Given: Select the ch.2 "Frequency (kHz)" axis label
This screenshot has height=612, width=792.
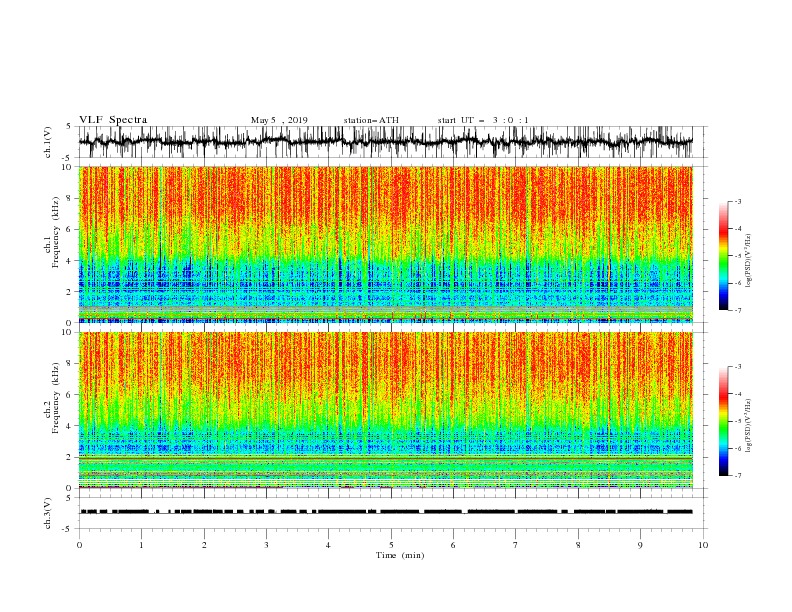Looking at the screenshot, I should click(x=56, y=398).
